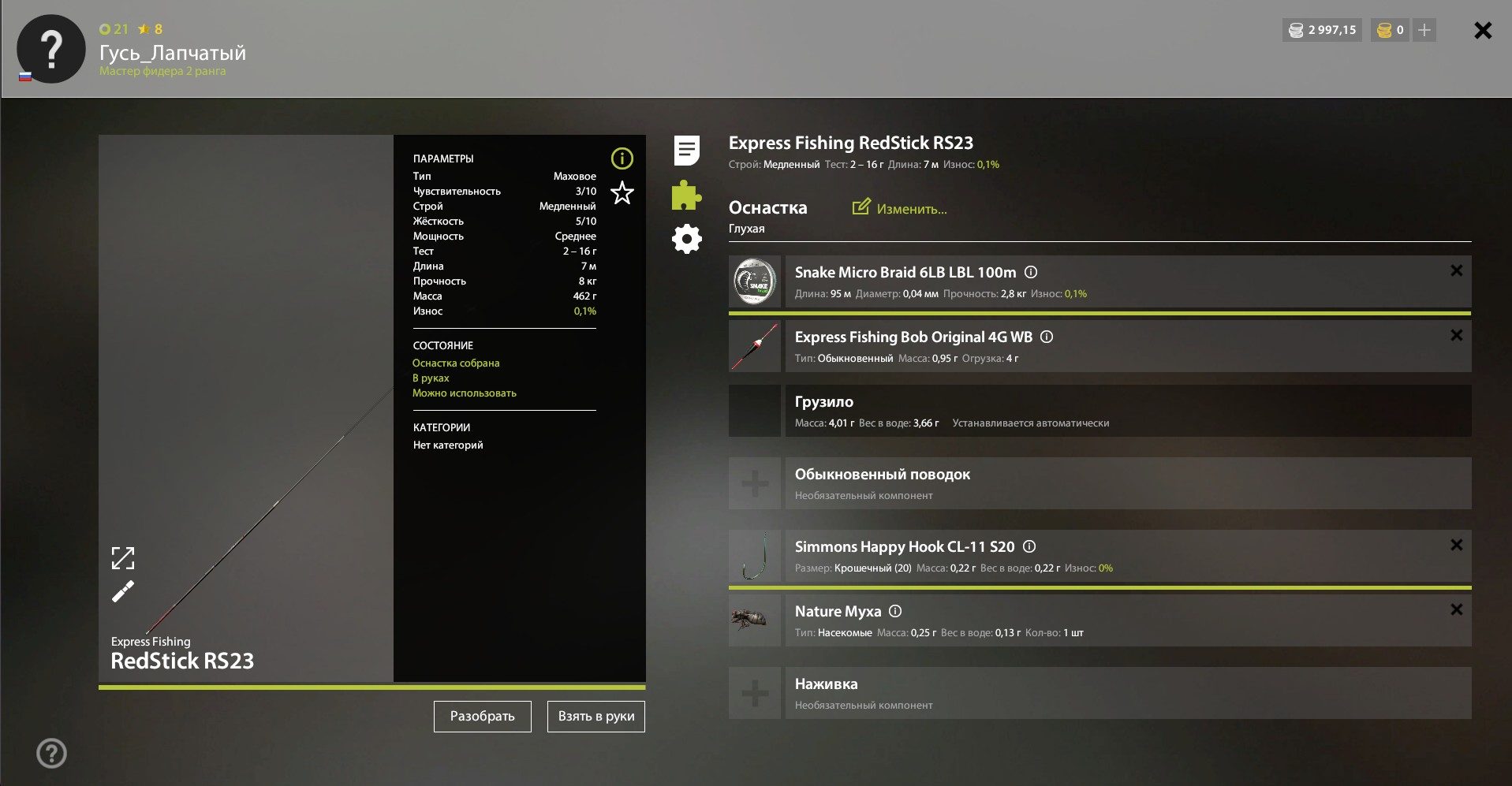
Task: Click the Мастер фидера 2 ранга title
Action: coord(162,71)
